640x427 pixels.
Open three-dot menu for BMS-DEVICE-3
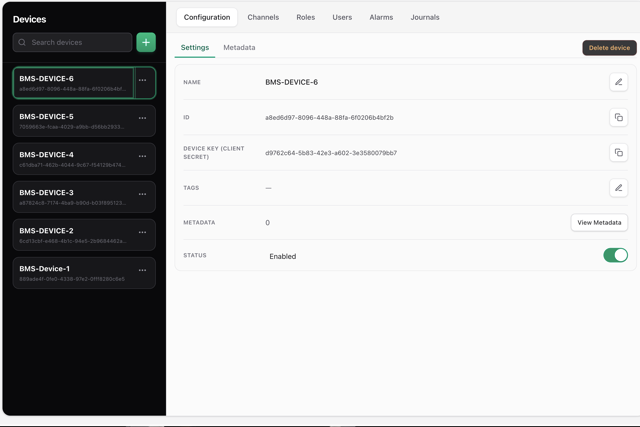142,194
